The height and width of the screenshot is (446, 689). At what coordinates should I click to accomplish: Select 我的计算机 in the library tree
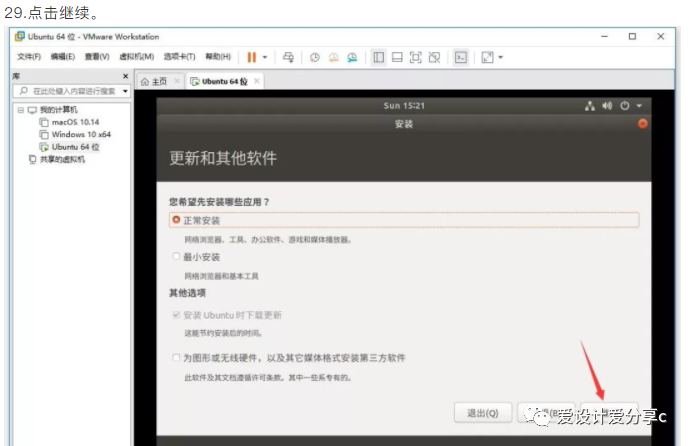coord(58,109)
